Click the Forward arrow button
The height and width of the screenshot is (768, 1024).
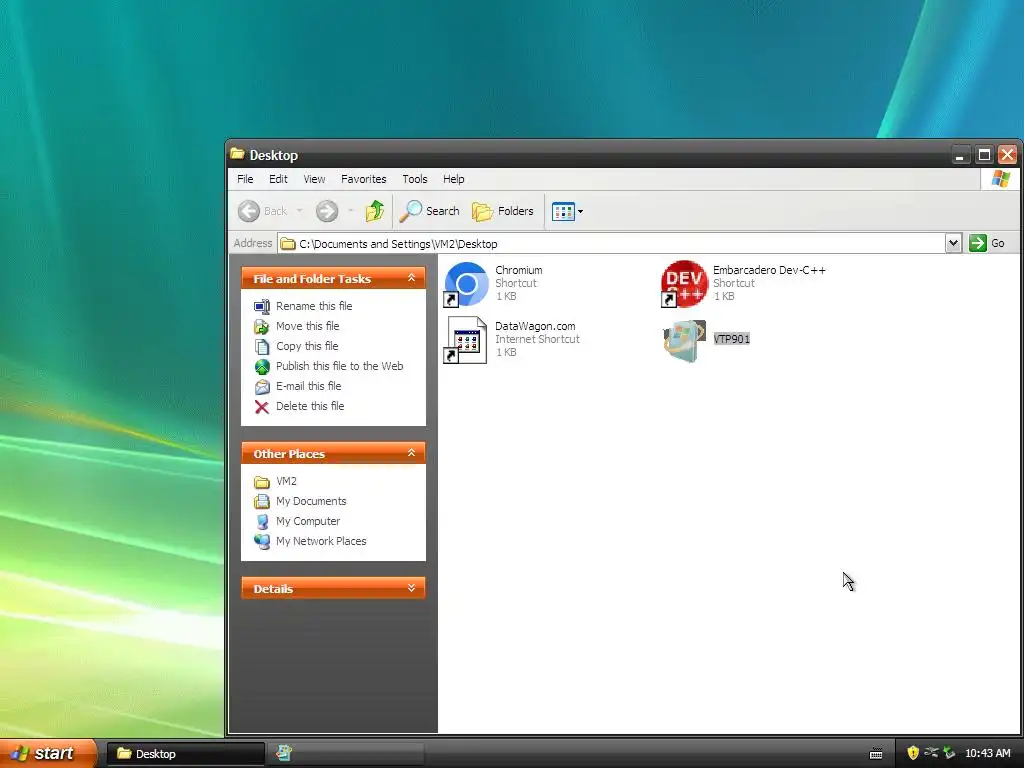click(x=327, y=211)
